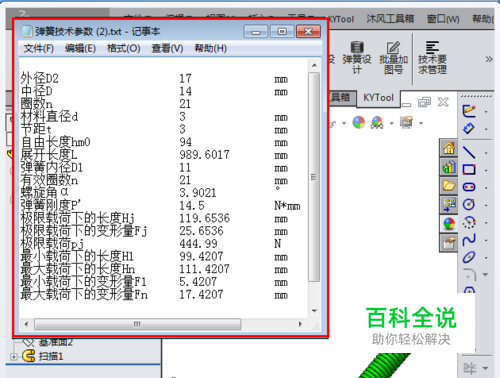Open SolidWorks 沐风工具箱 menu

[390, 19]
